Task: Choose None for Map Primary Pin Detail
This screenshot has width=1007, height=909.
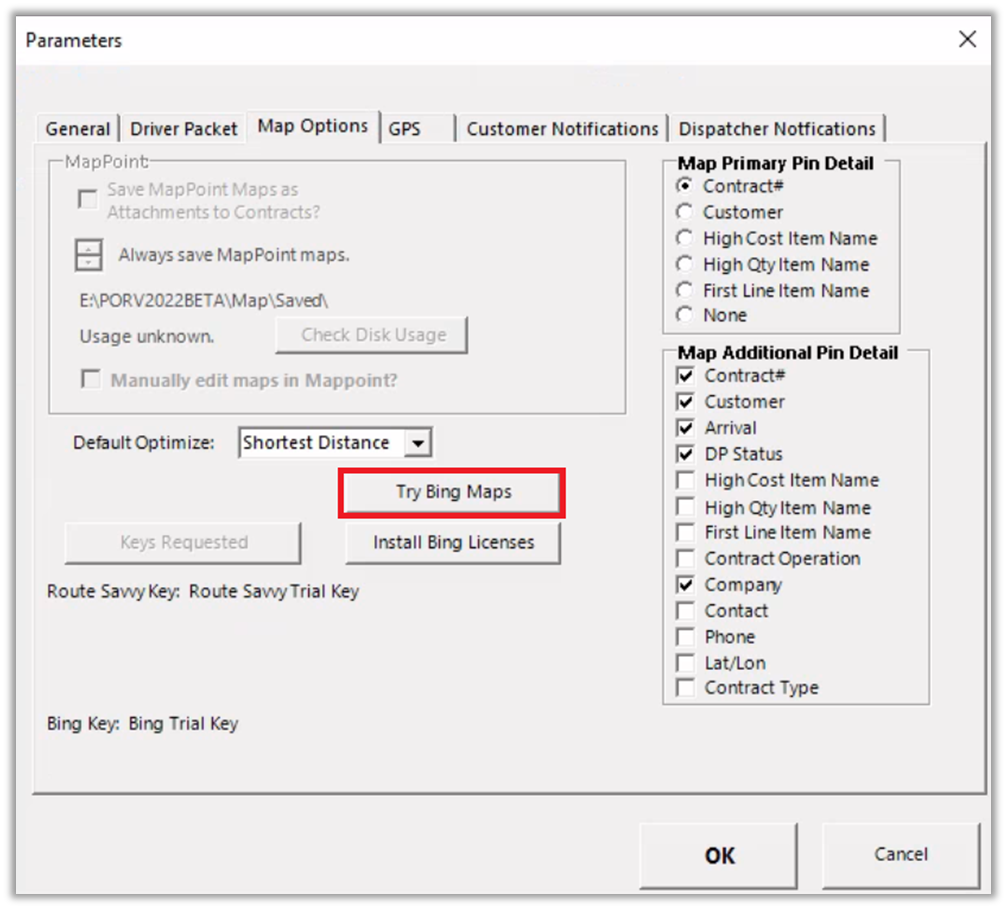Action: click(685, 315)
